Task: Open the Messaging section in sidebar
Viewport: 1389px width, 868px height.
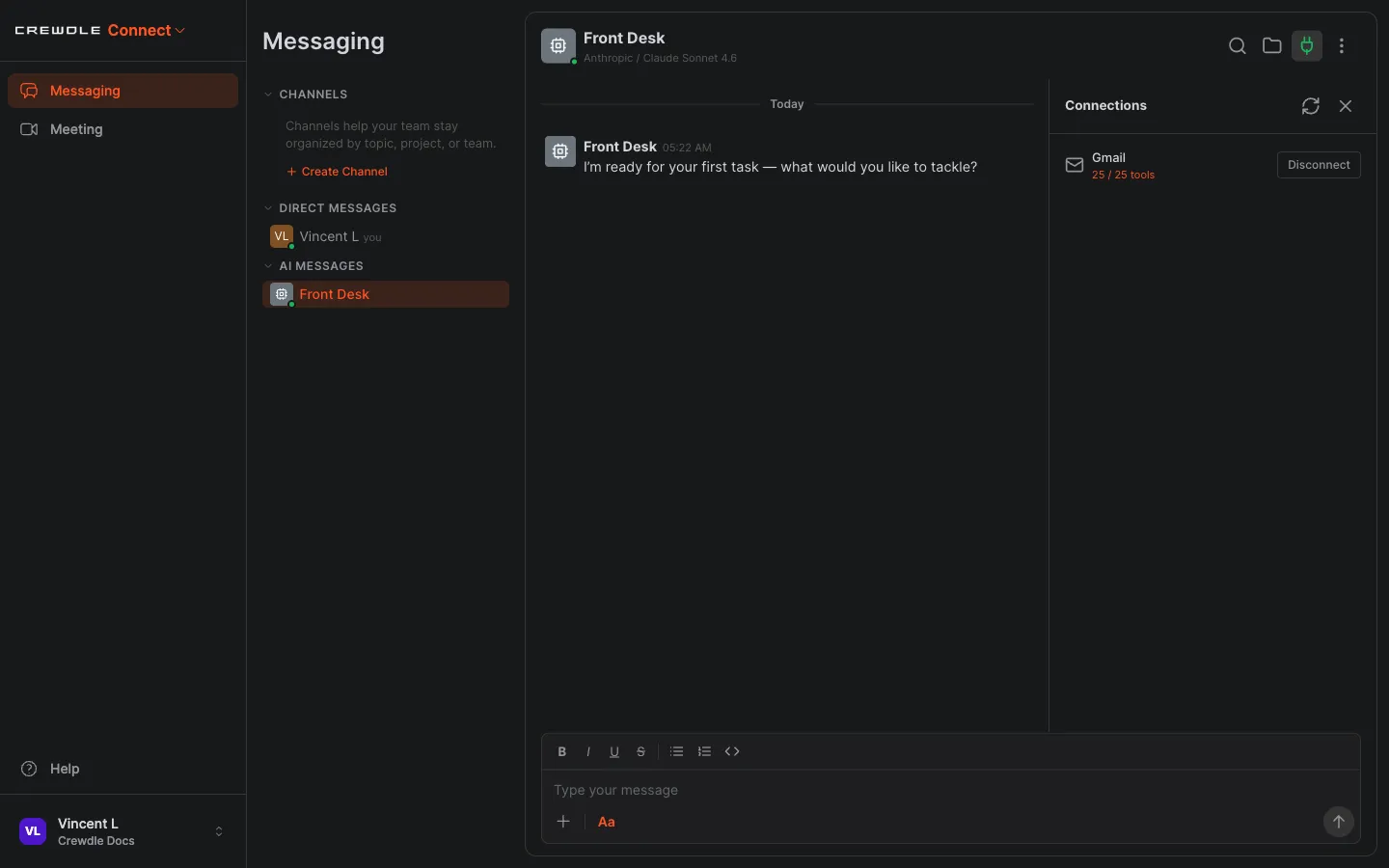Action: (123, 91)
